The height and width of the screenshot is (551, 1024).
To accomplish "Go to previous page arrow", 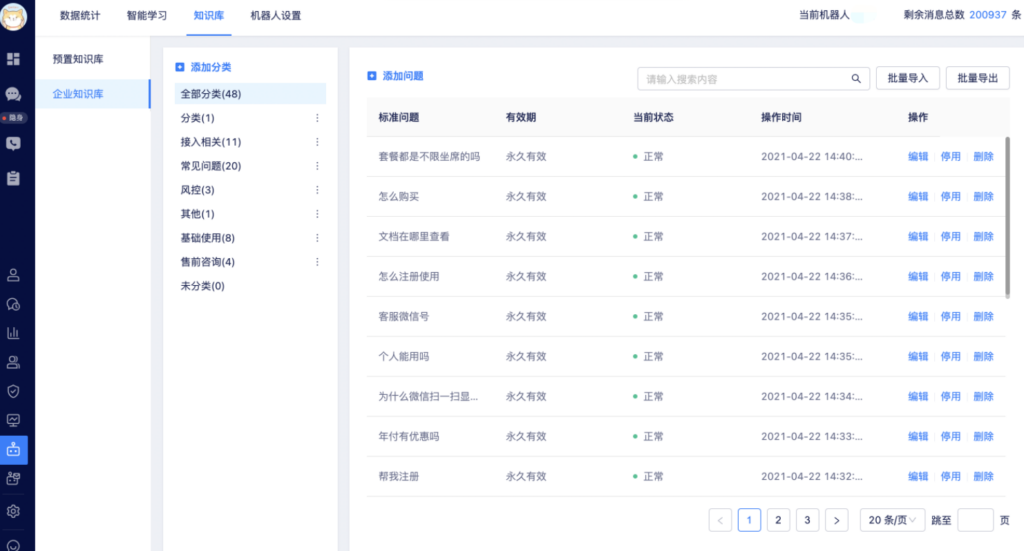I will point(720,520).
